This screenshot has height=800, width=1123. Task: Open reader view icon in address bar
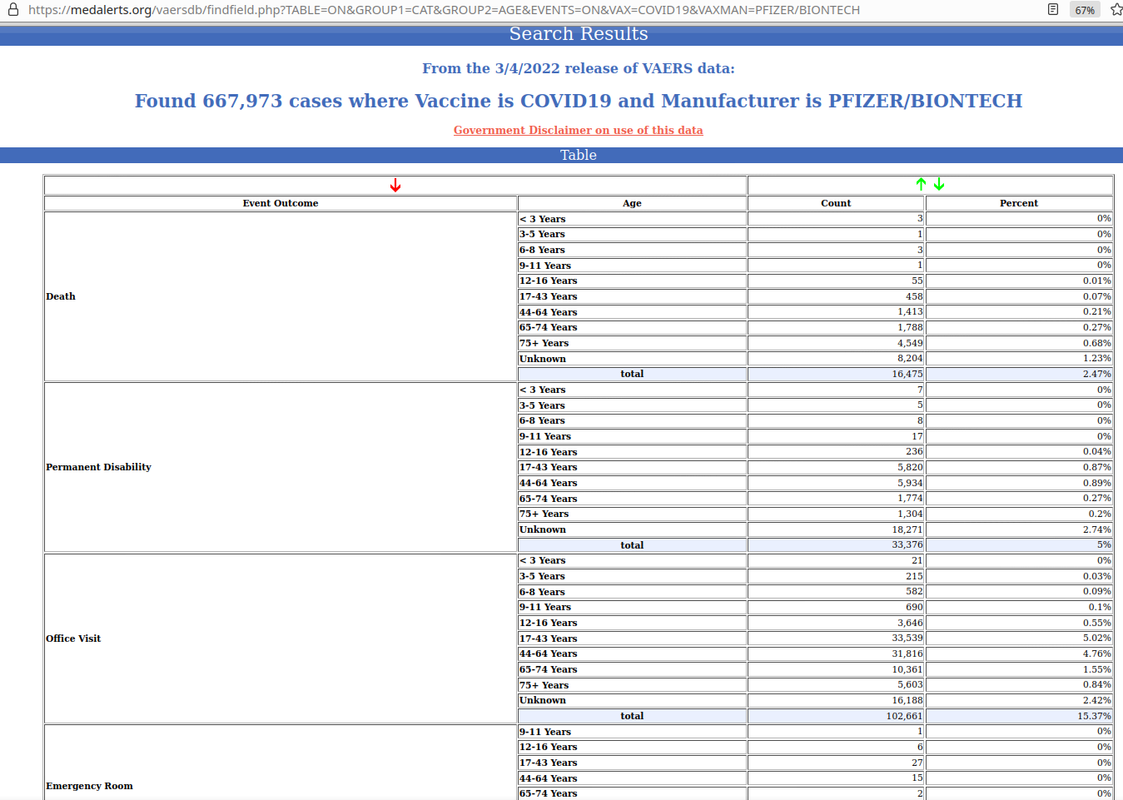click(1053, 10)
